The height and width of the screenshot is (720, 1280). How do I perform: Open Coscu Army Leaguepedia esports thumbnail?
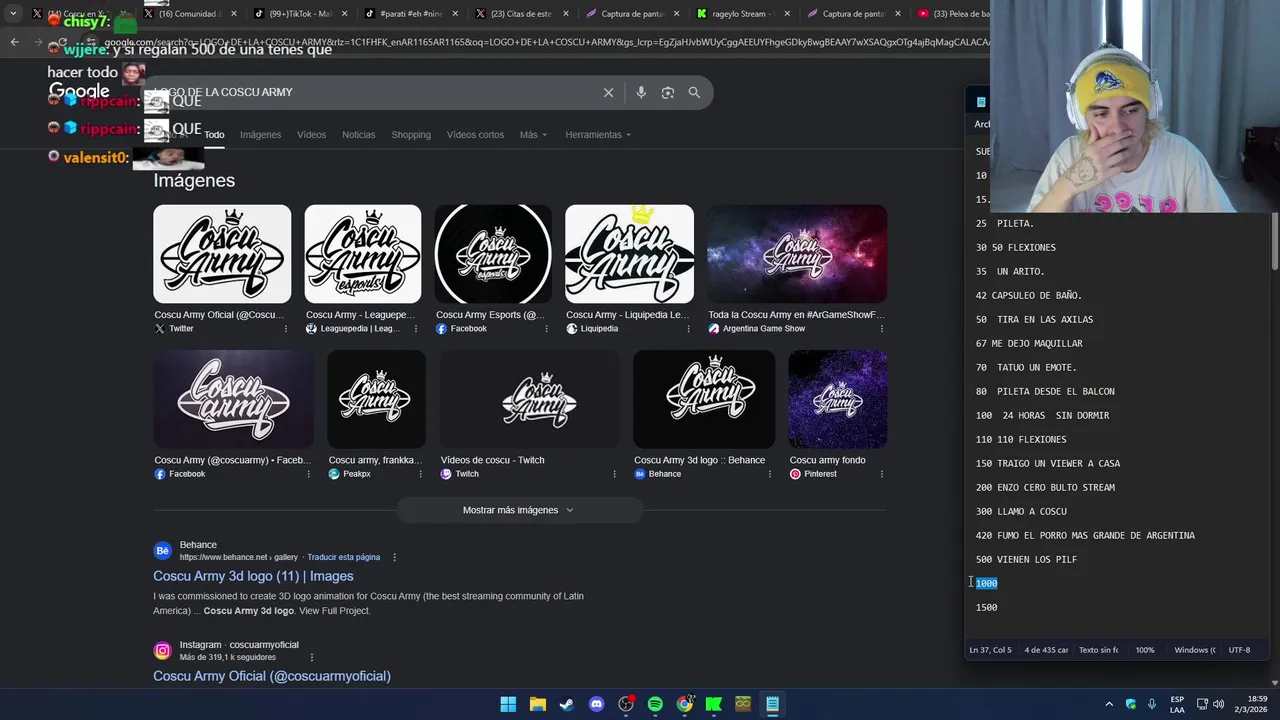(363, 254)
